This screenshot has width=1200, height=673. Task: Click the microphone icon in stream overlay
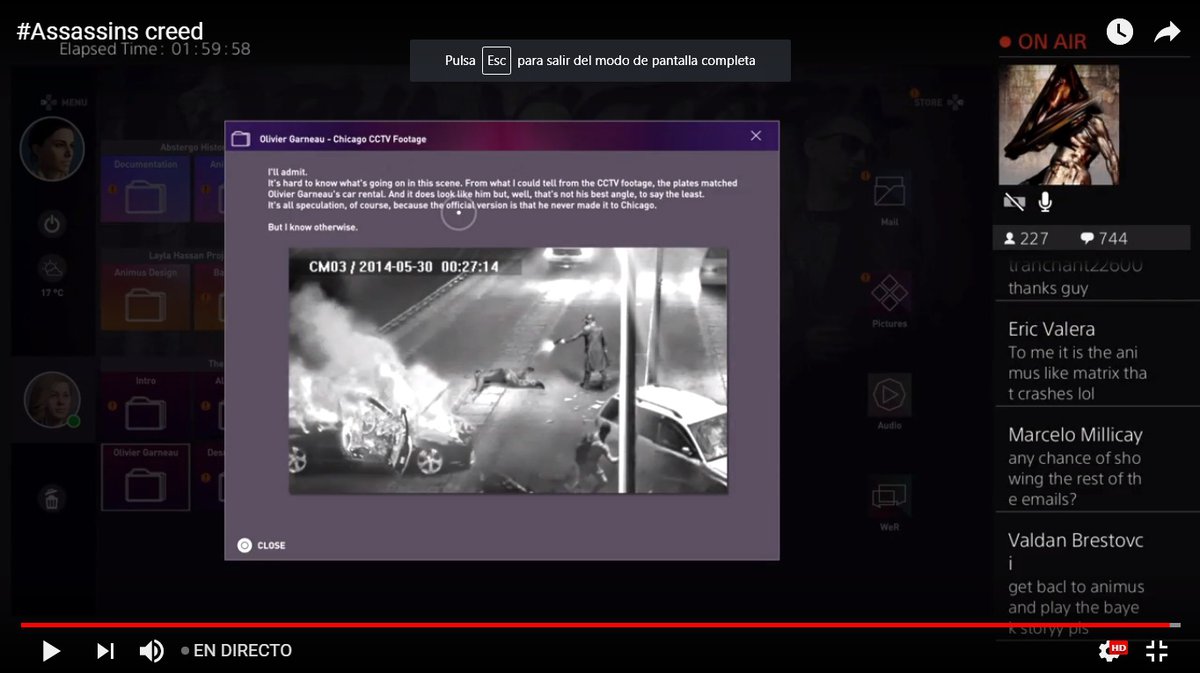pos(1045,202)
